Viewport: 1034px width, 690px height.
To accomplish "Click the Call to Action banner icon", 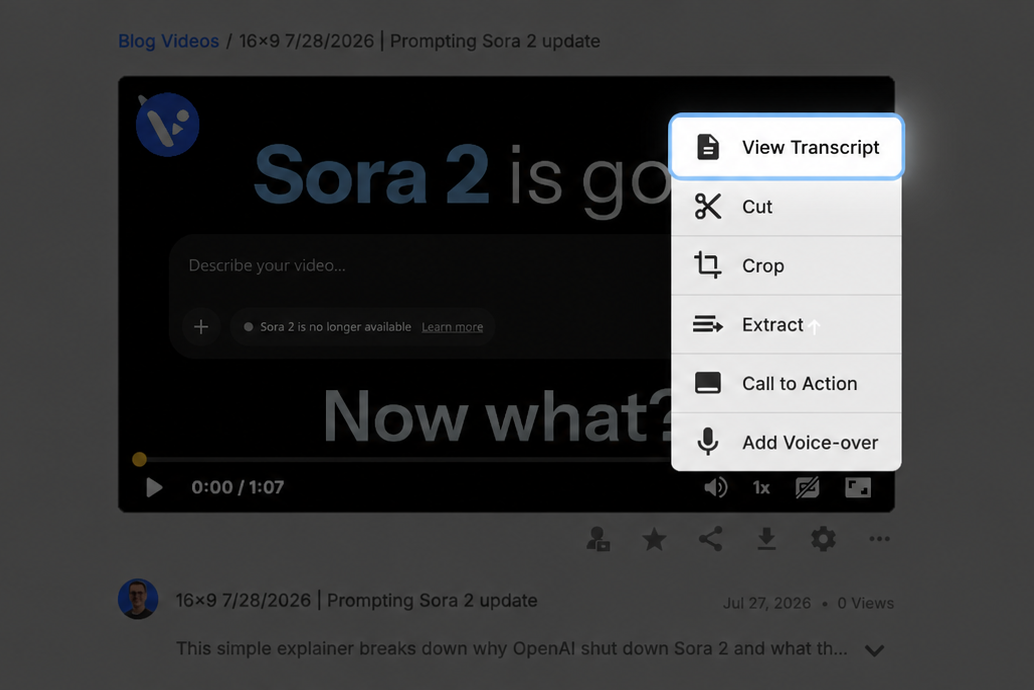I will (708, 383).
